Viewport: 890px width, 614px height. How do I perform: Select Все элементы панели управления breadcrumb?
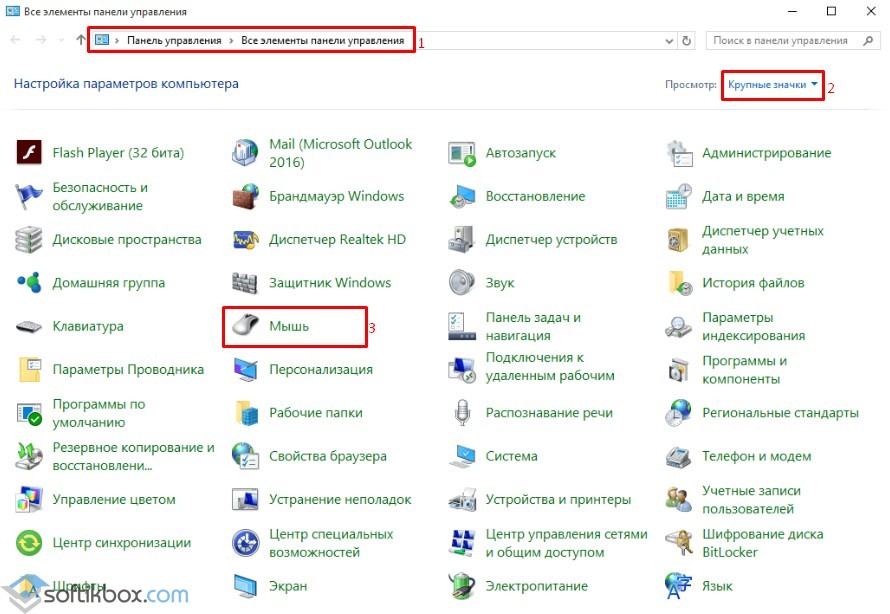point(322,41)
